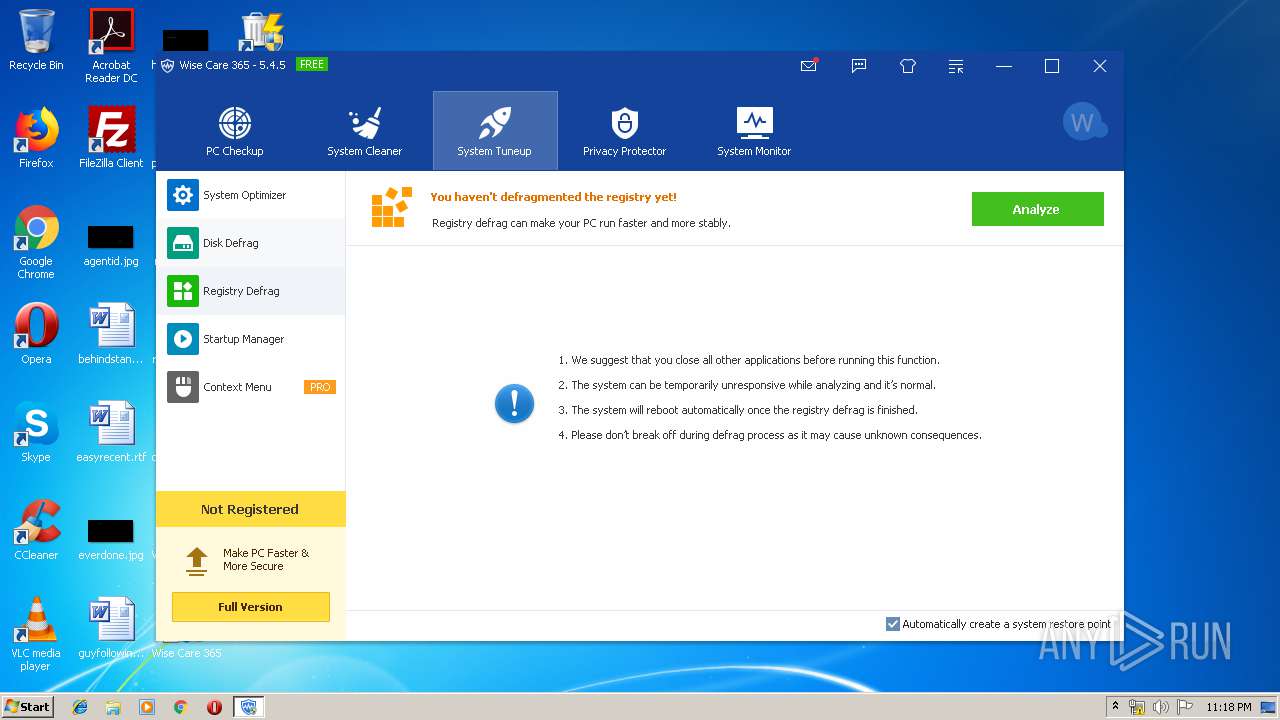The image size is (1280, 720).
Task: Click the skin shirt icon
Action: 908,66
